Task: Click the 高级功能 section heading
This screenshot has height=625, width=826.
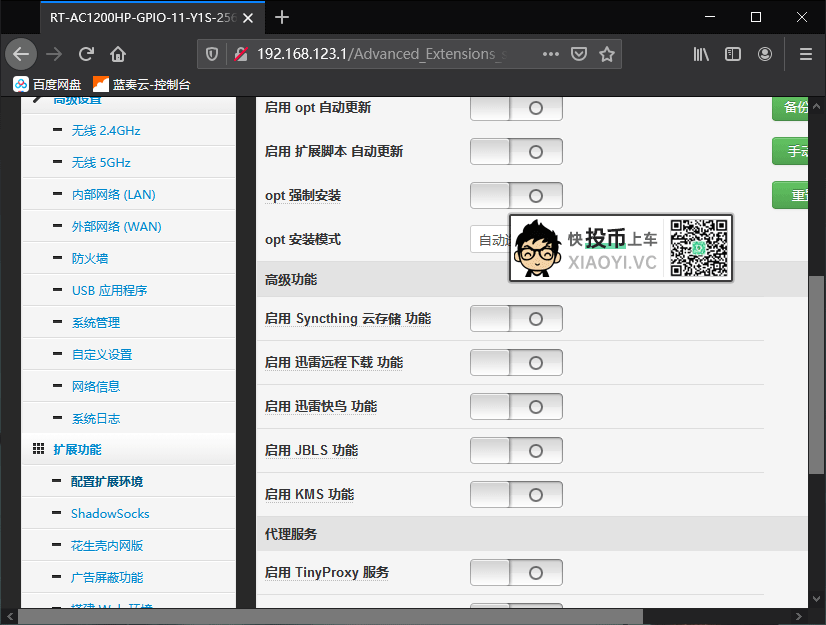Action: [x=291, y=279]
